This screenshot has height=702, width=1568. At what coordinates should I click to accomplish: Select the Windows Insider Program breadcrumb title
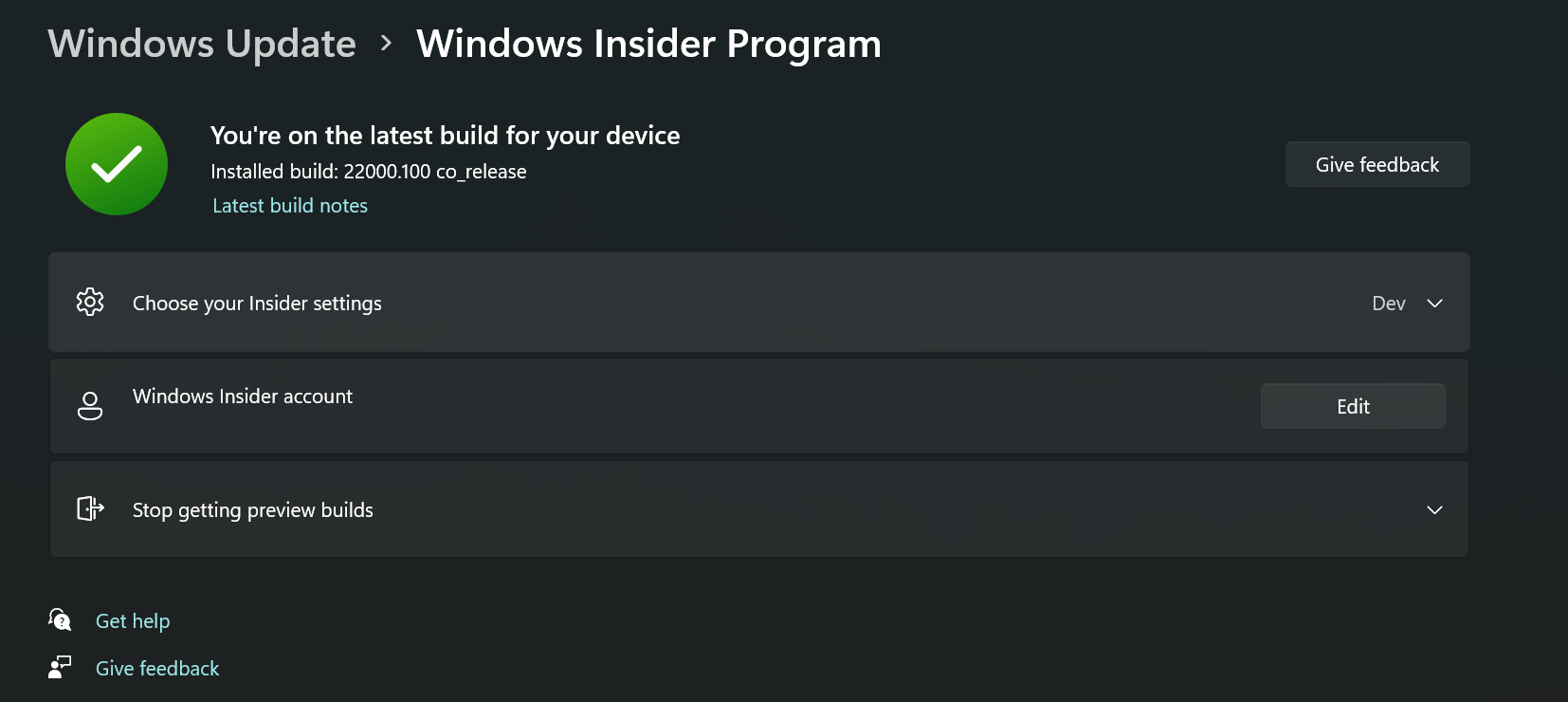[648, 44]
